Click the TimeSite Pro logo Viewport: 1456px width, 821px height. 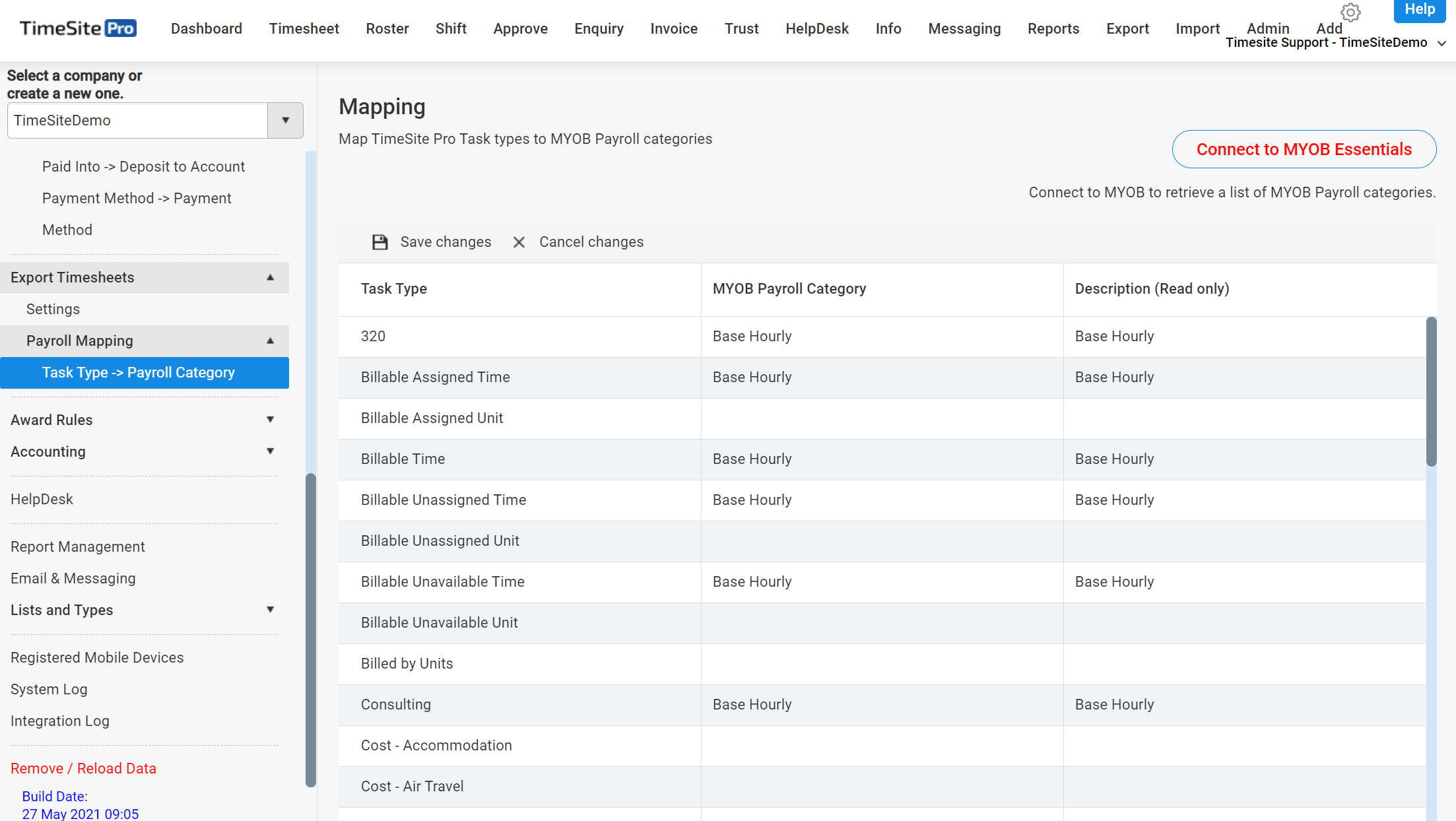tap(78, 28)
